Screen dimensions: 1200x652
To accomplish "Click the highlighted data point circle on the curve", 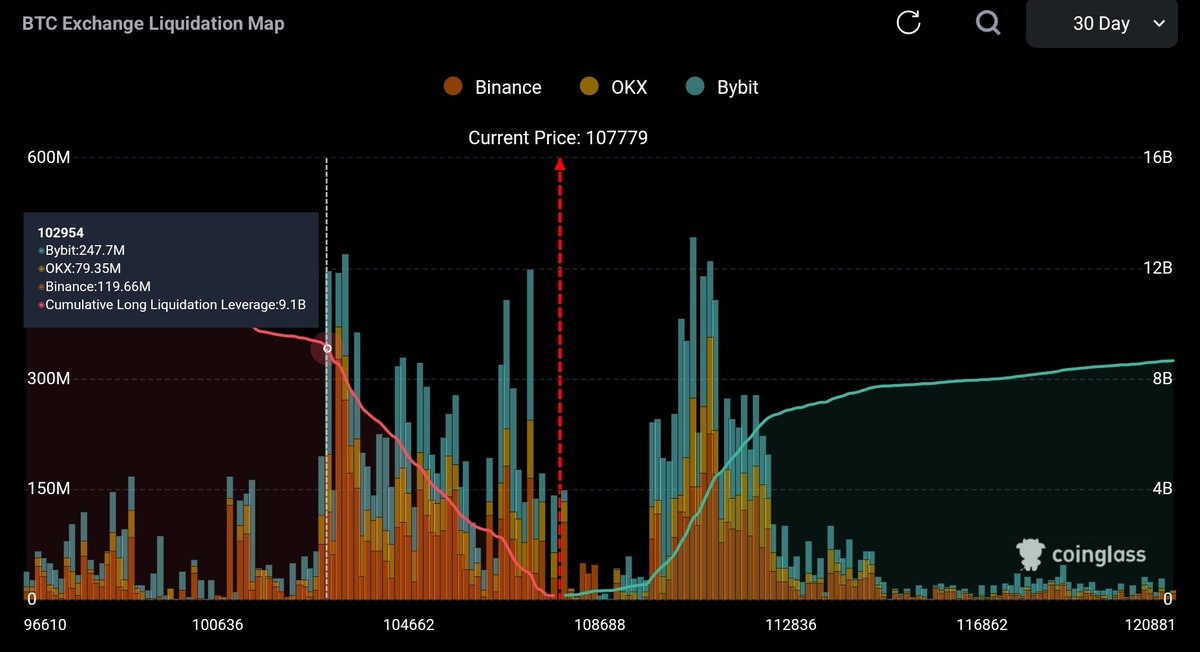I will (x=326, y=349).
